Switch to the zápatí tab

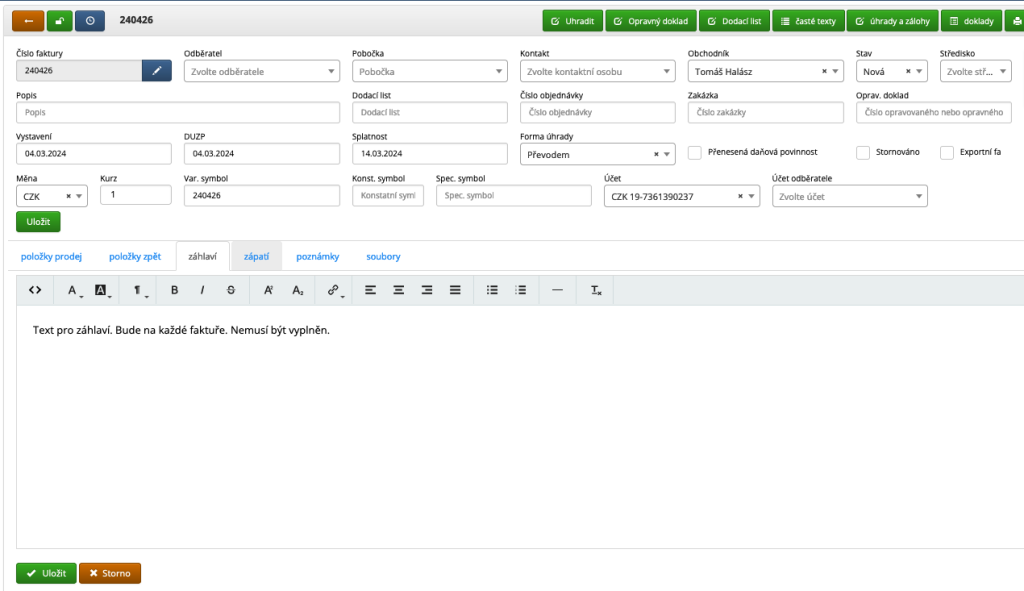click(x=256, y=257)
